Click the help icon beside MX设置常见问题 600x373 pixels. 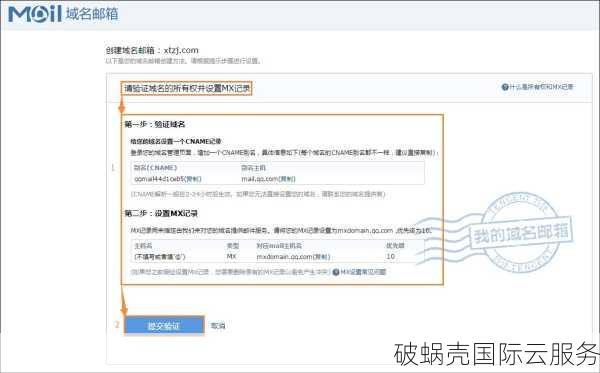(336, 272)
